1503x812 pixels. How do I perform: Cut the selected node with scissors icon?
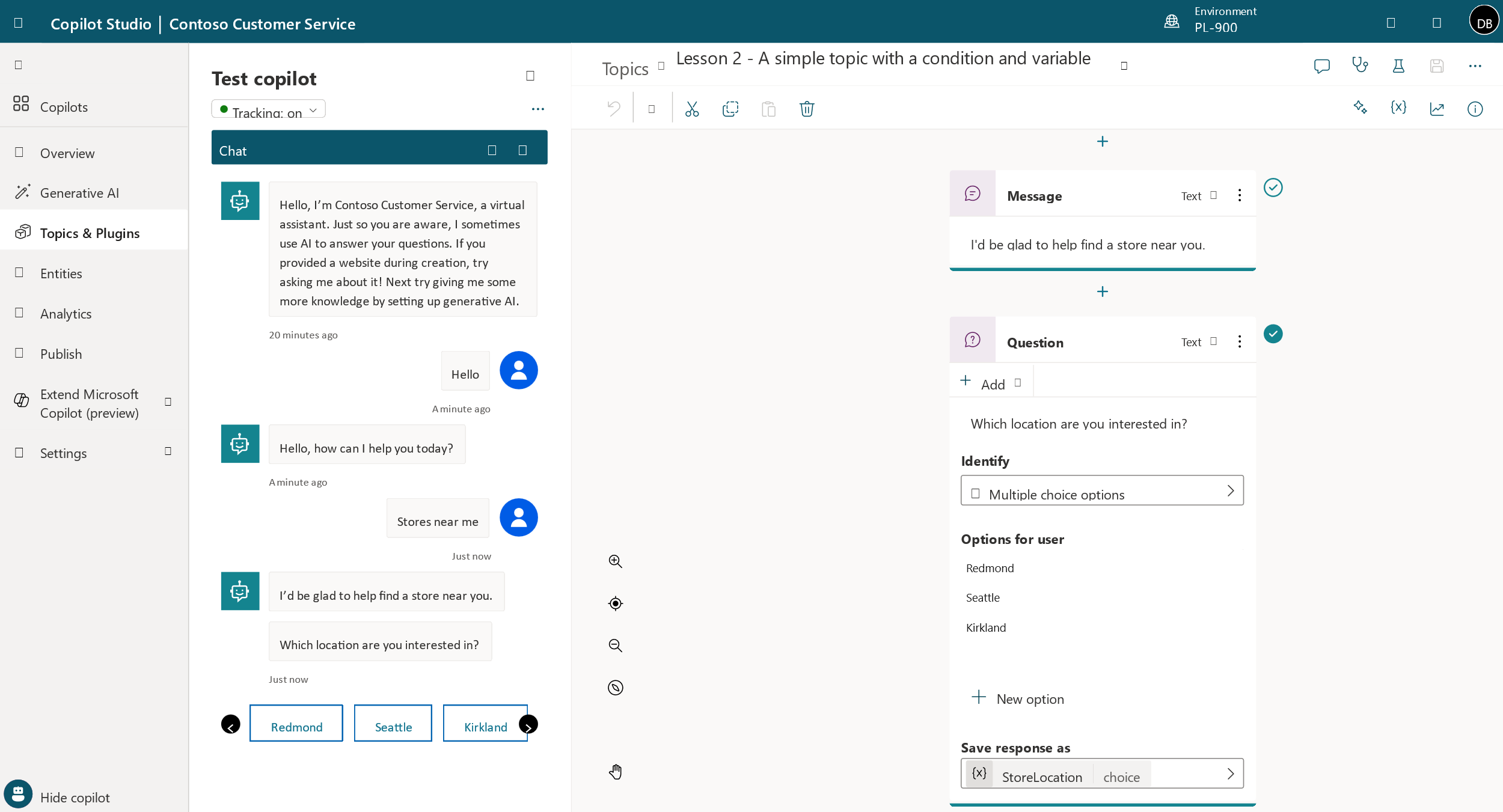pos(692,109)
